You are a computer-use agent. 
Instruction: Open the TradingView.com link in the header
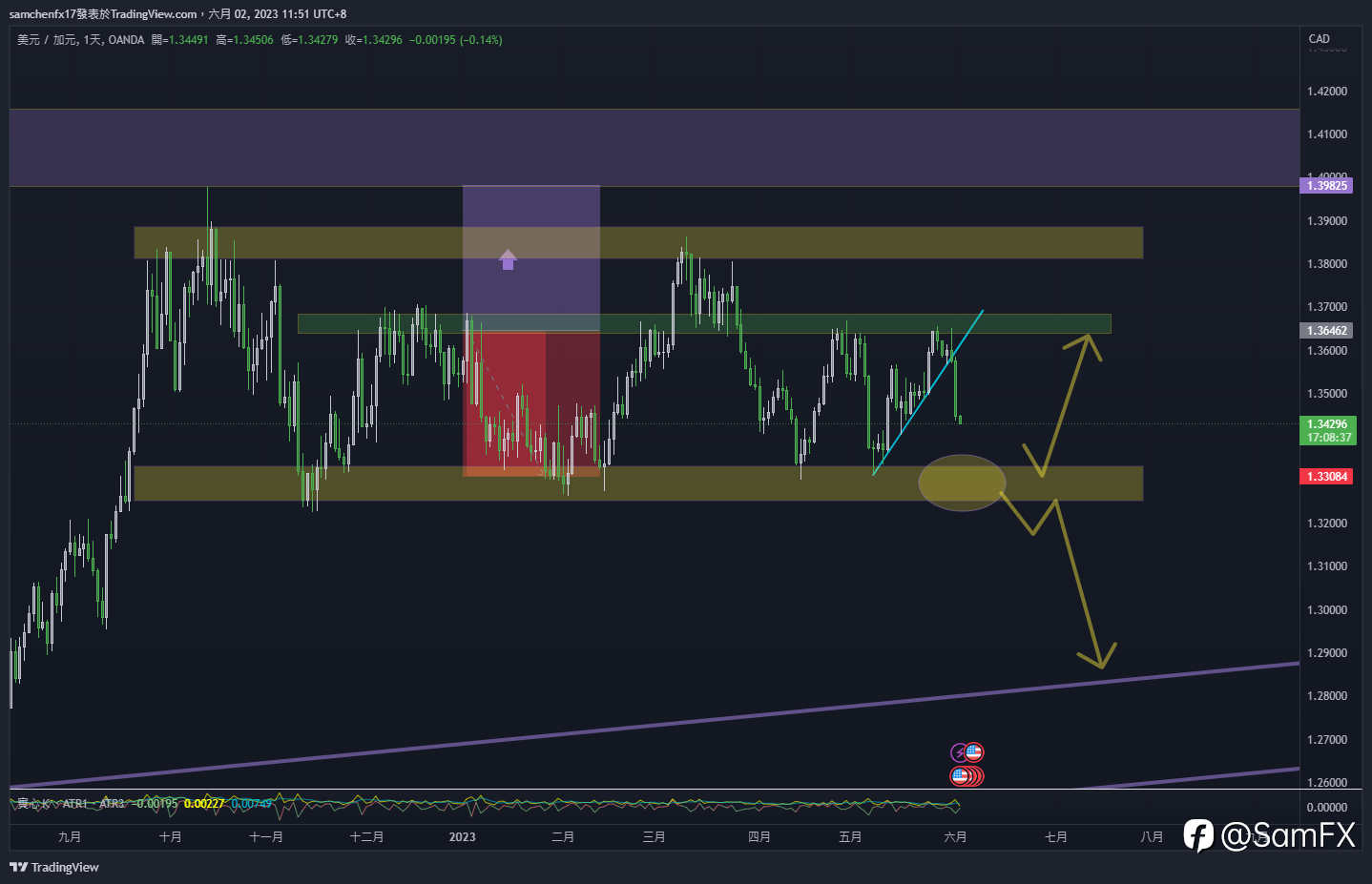(154, 14)
